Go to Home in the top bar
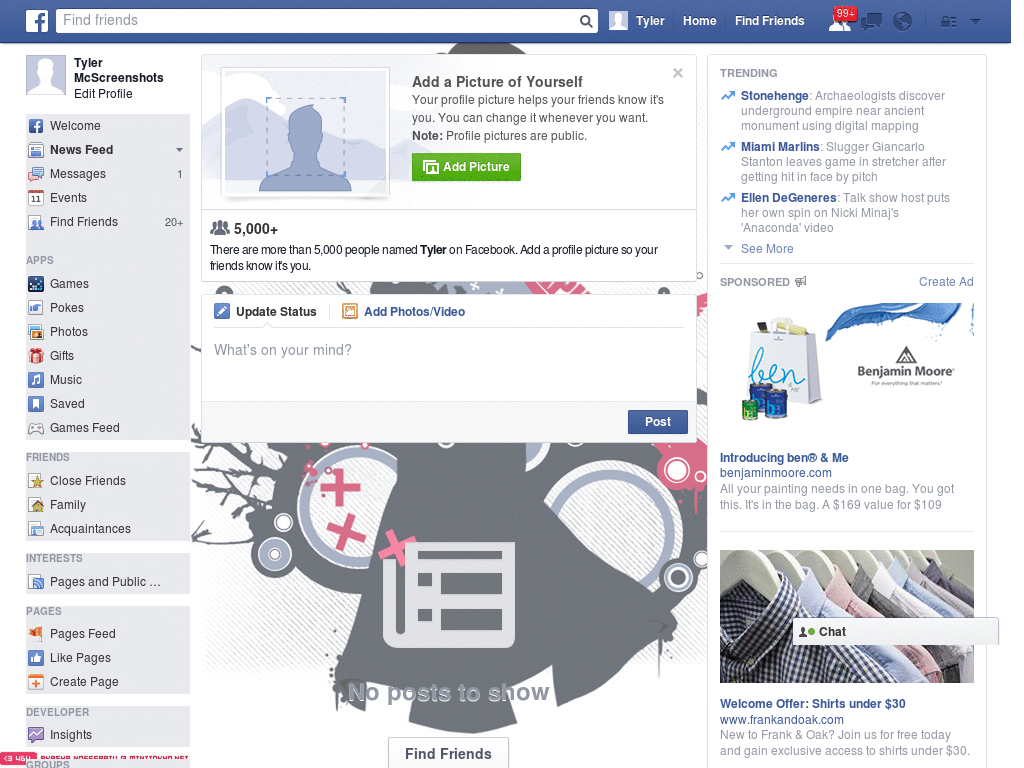Image resolution: width=1024 pixels, height=768 pixels. click(699, 21)
